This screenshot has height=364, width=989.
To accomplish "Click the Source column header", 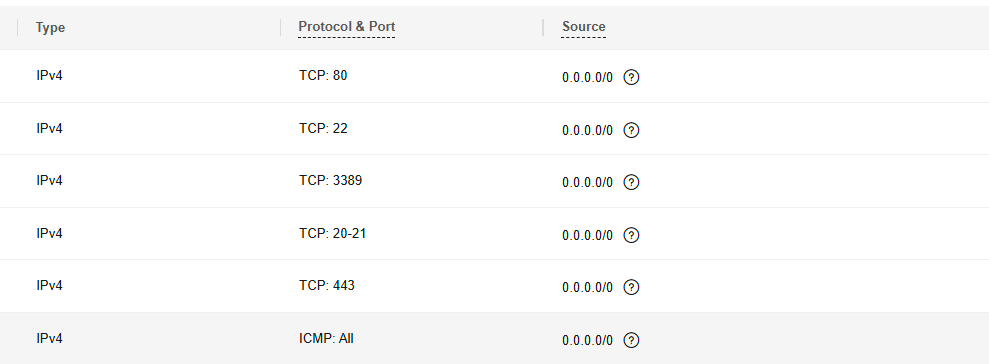I will pyautogui.click(x=584, y=26).
